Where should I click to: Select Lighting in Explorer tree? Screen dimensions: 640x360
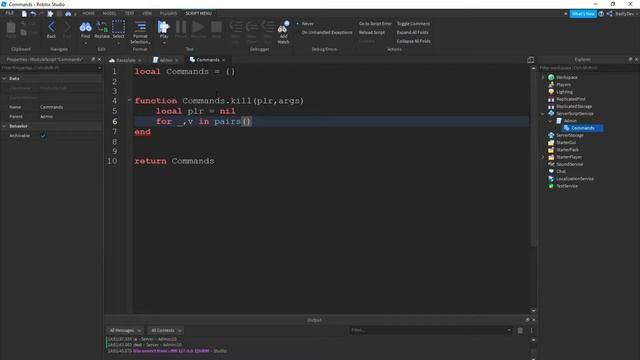click(x=564, y=92)
